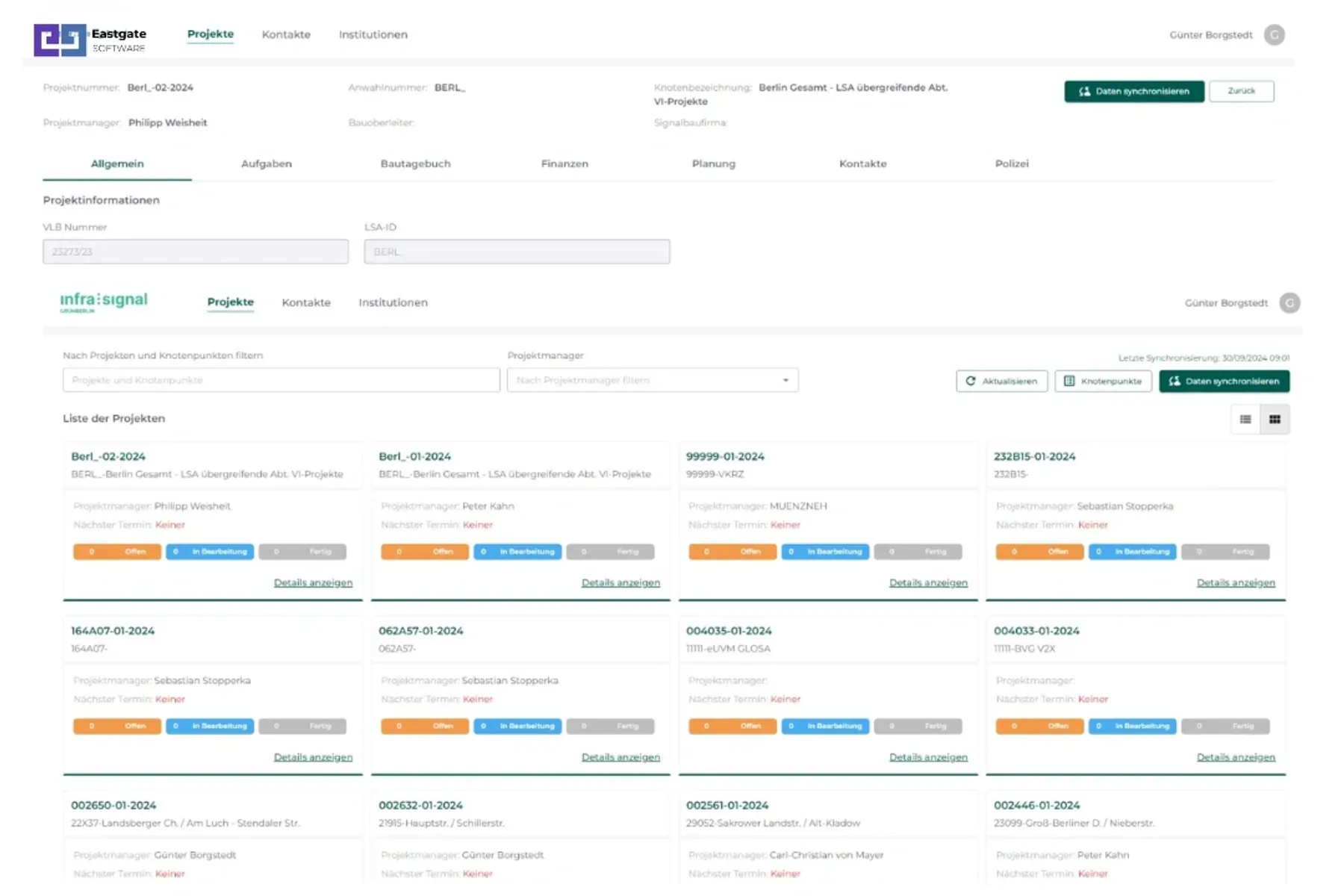Expand the Nach Projektmanager filtern selector arrow

[x=785, y=380]
